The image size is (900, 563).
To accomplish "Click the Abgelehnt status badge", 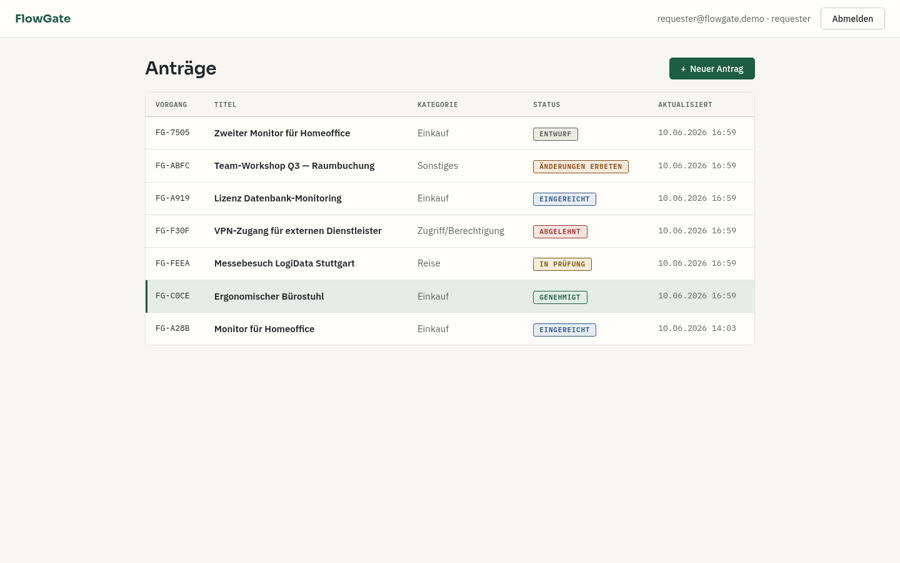I will (560, 232).
